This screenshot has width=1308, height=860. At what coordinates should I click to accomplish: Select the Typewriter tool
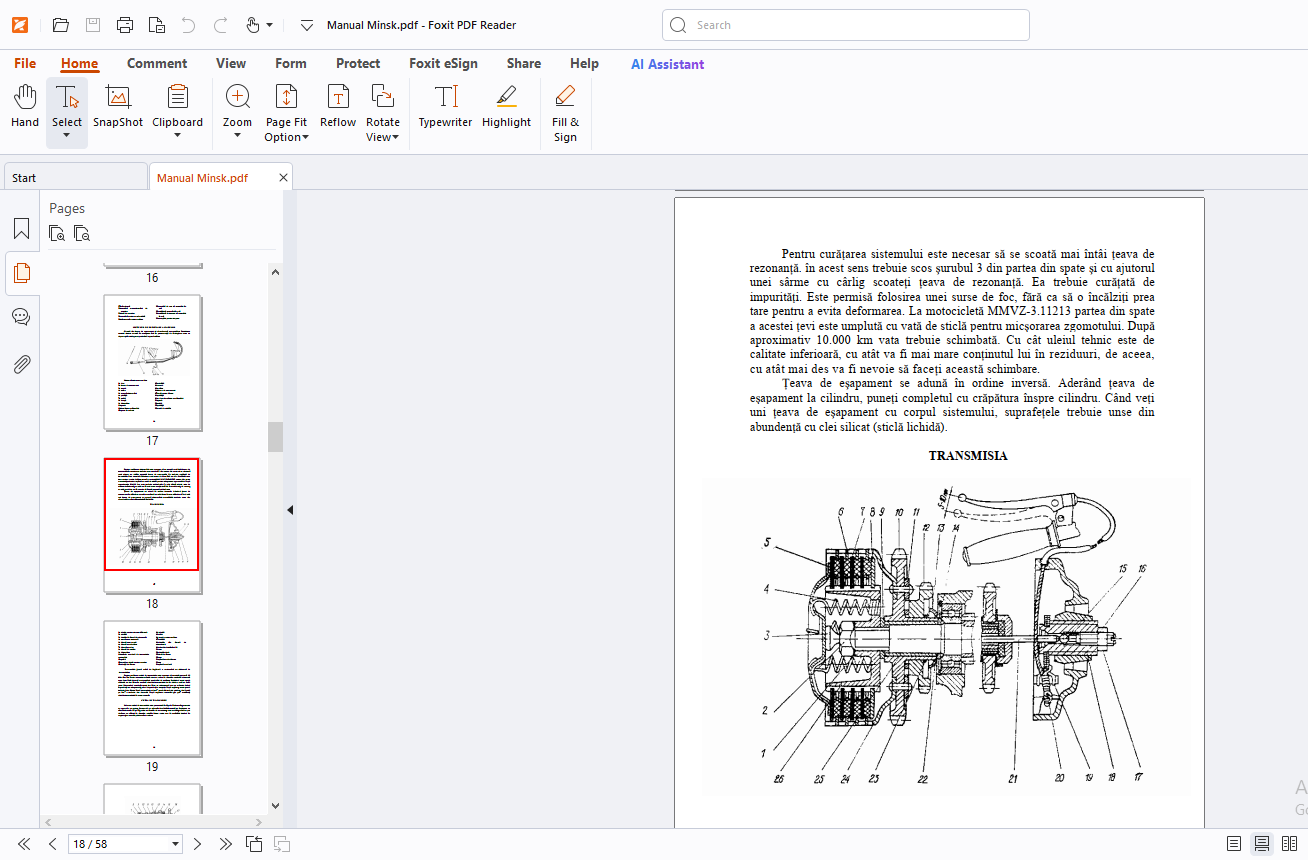[x=445, y=106]
